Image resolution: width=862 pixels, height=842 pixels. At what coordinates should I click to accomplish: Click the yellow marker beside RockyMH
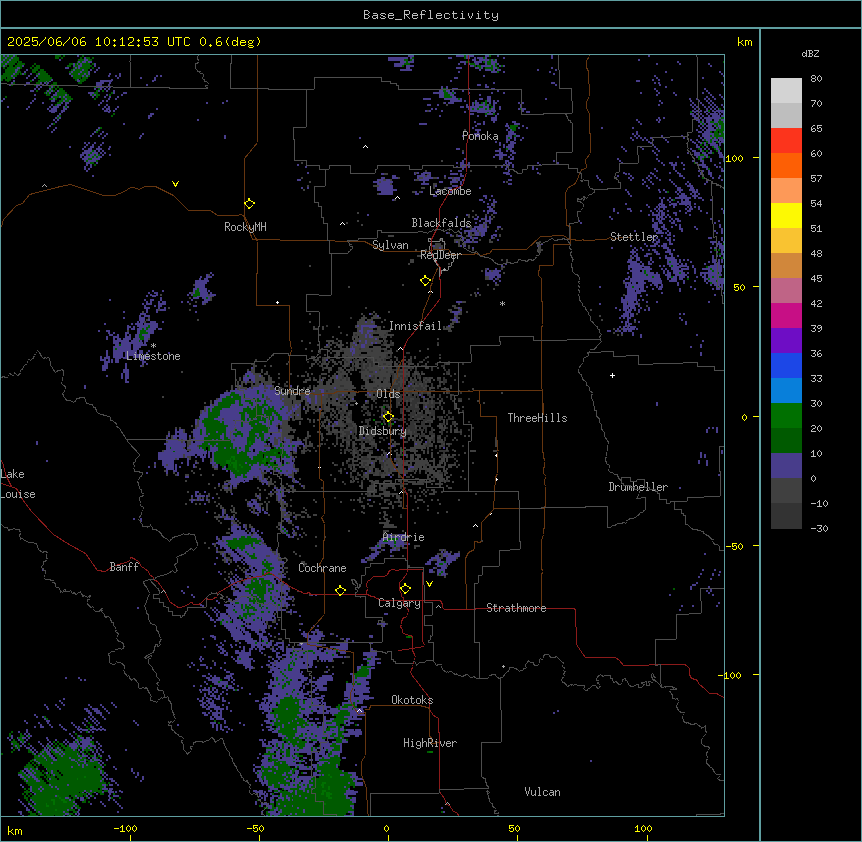(x=249, y=203)
